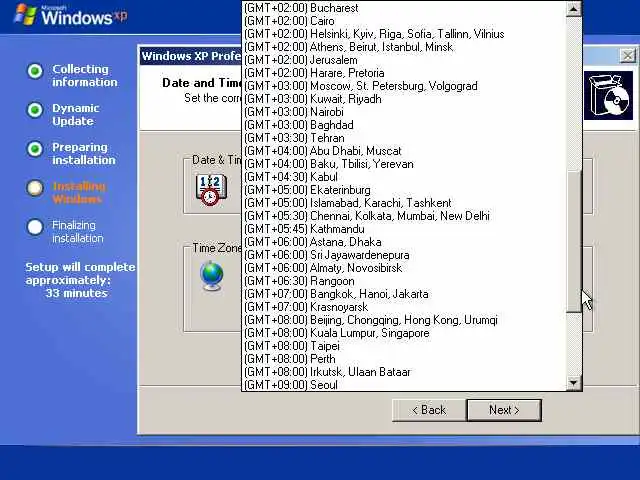Select Harare, Pretoria time zone
This screenshot has width=640, height=480.
404,73
